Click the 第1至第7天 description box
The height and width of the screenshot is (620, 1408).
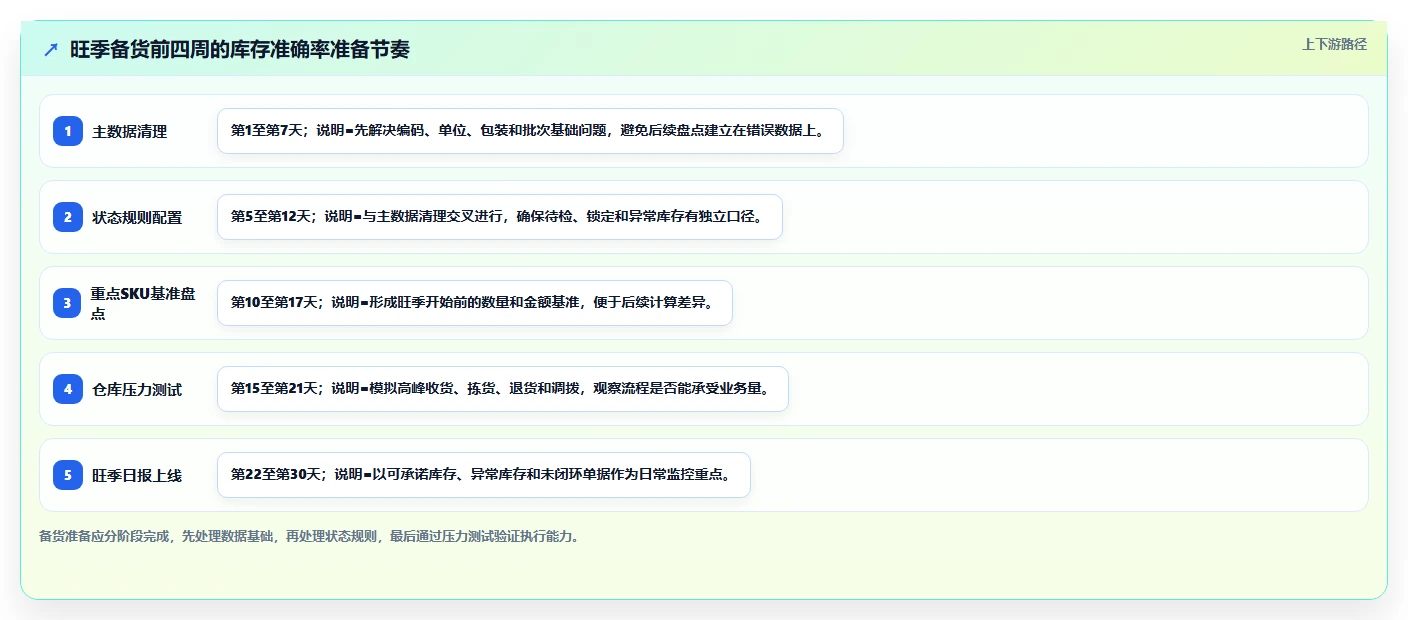point(531,131)
